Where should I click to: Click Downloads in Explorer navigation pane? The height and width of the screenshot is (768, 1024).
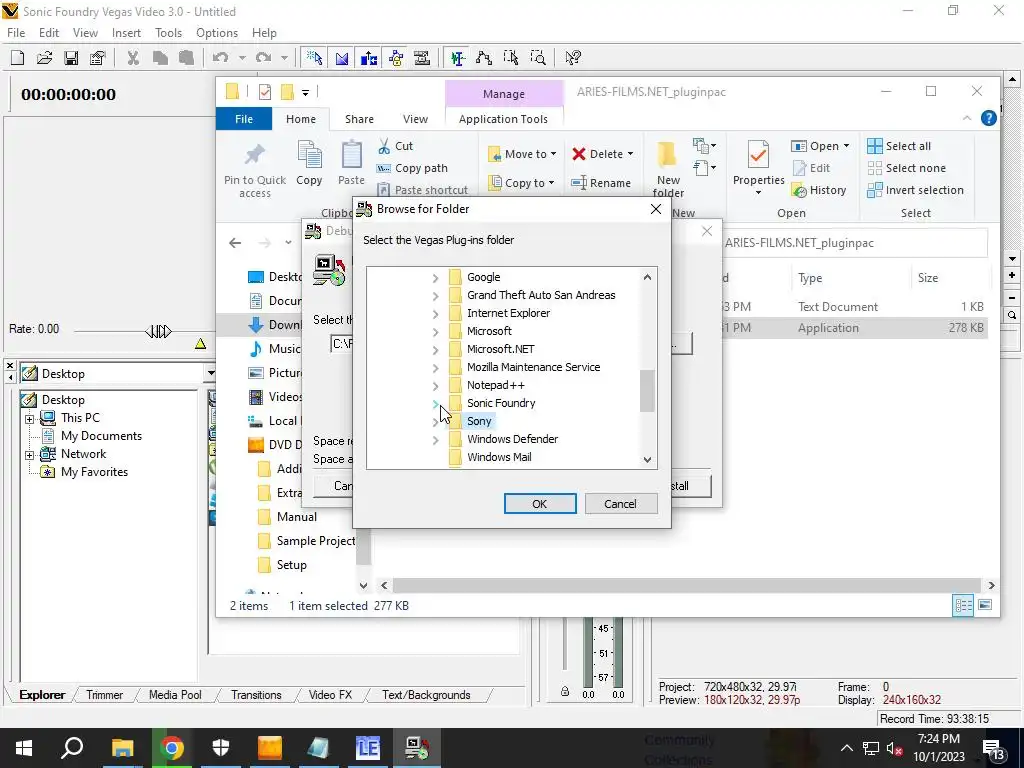274,325
